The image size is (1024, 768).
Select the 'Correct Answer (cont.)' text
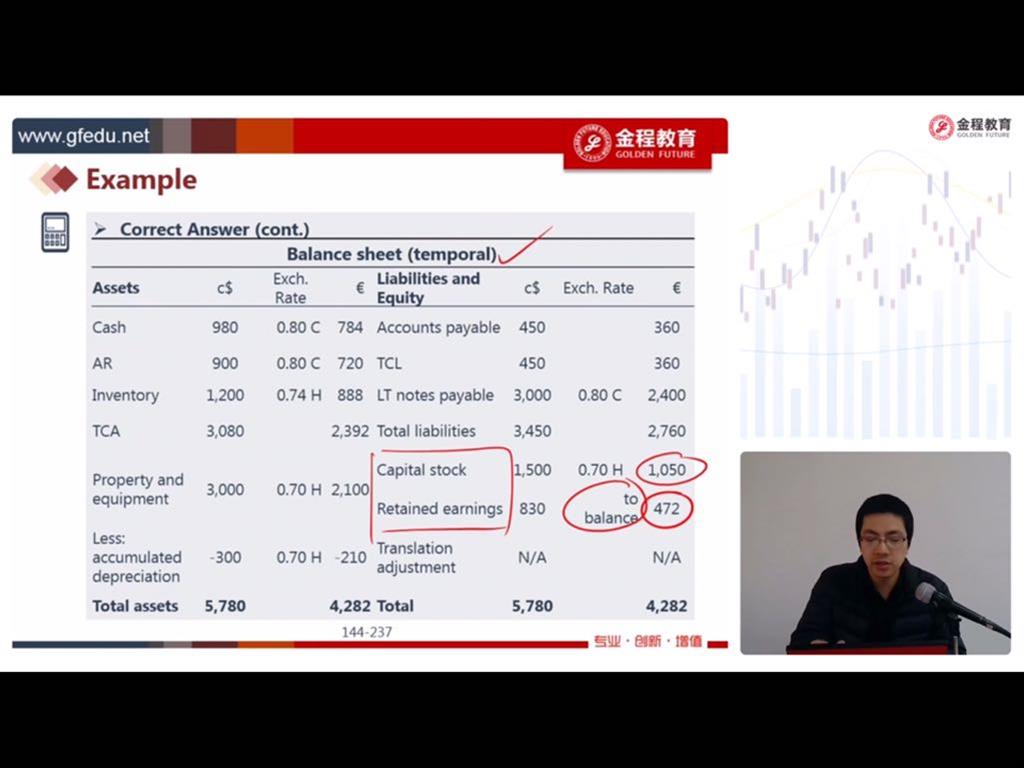pos(214,229)
